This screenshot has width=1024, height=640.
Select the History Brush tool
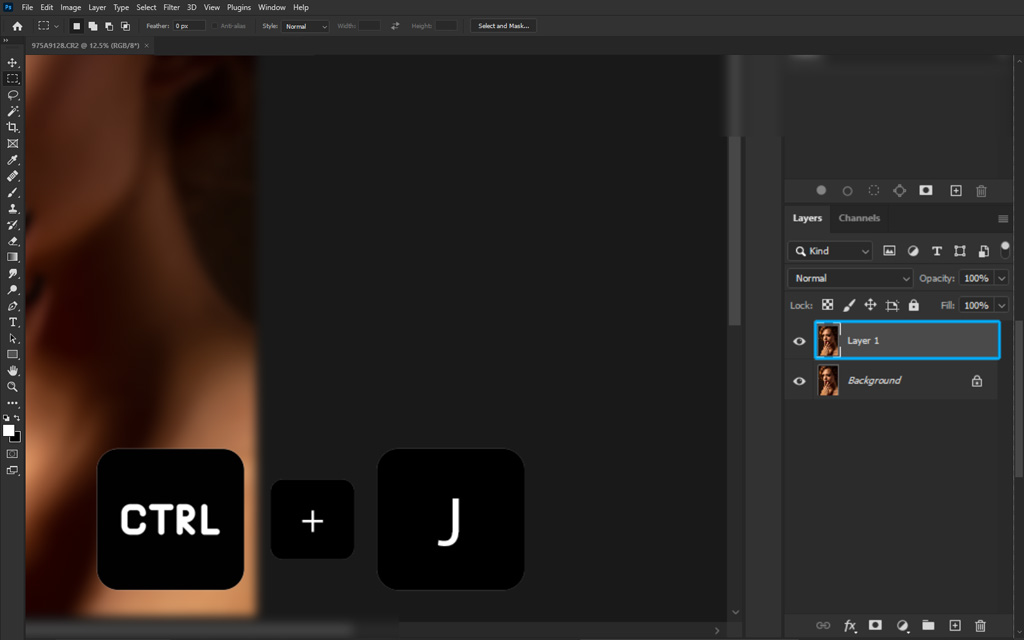click(12, 225)
